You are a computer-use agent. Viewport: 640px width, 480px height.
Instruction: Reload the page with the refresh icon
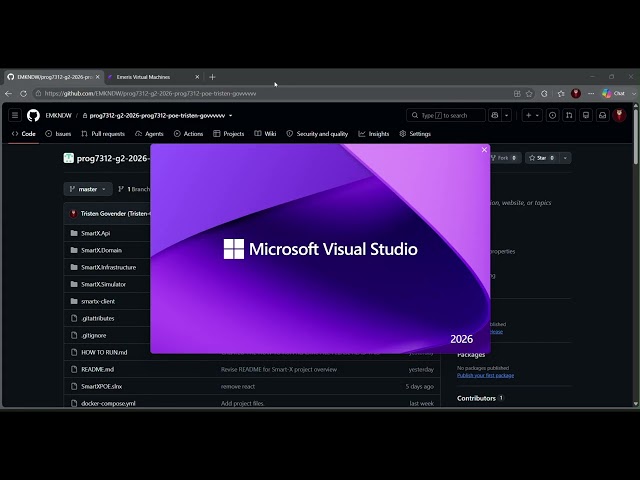24,93
